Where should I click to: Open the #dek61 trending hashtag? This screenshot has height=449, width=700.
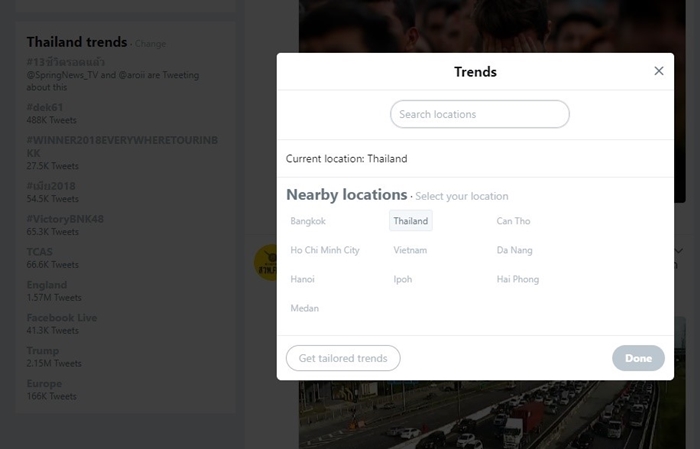(x=45, y=107)
